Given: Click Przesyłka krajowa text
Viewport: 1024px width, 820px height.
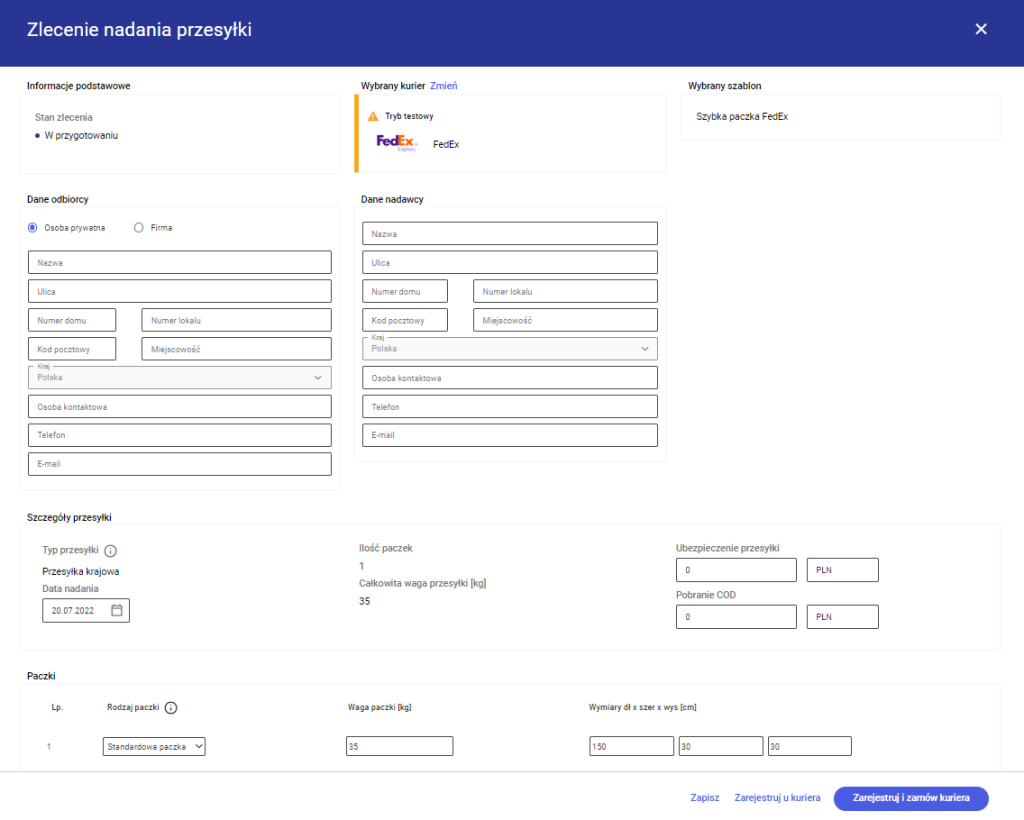Looking at the screenshot, I should (81, 571).
